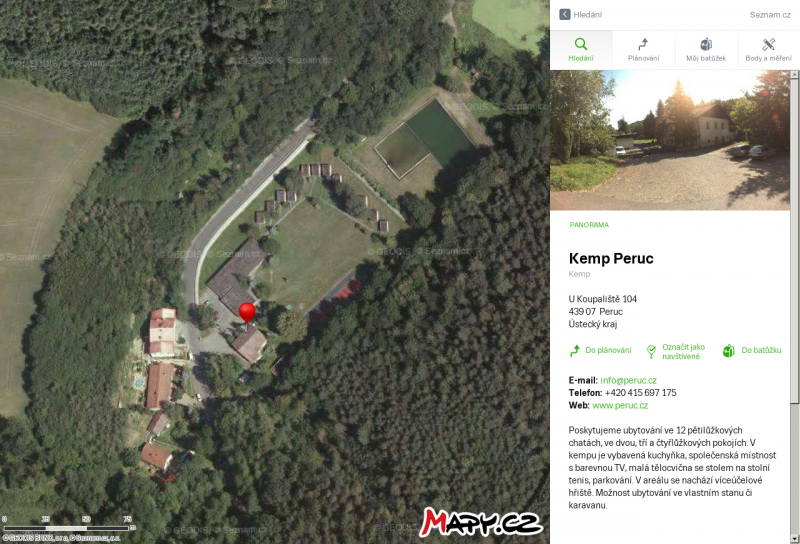
Task: Click the panel scrollbar down arrow
Action: (x=794, y=539)
